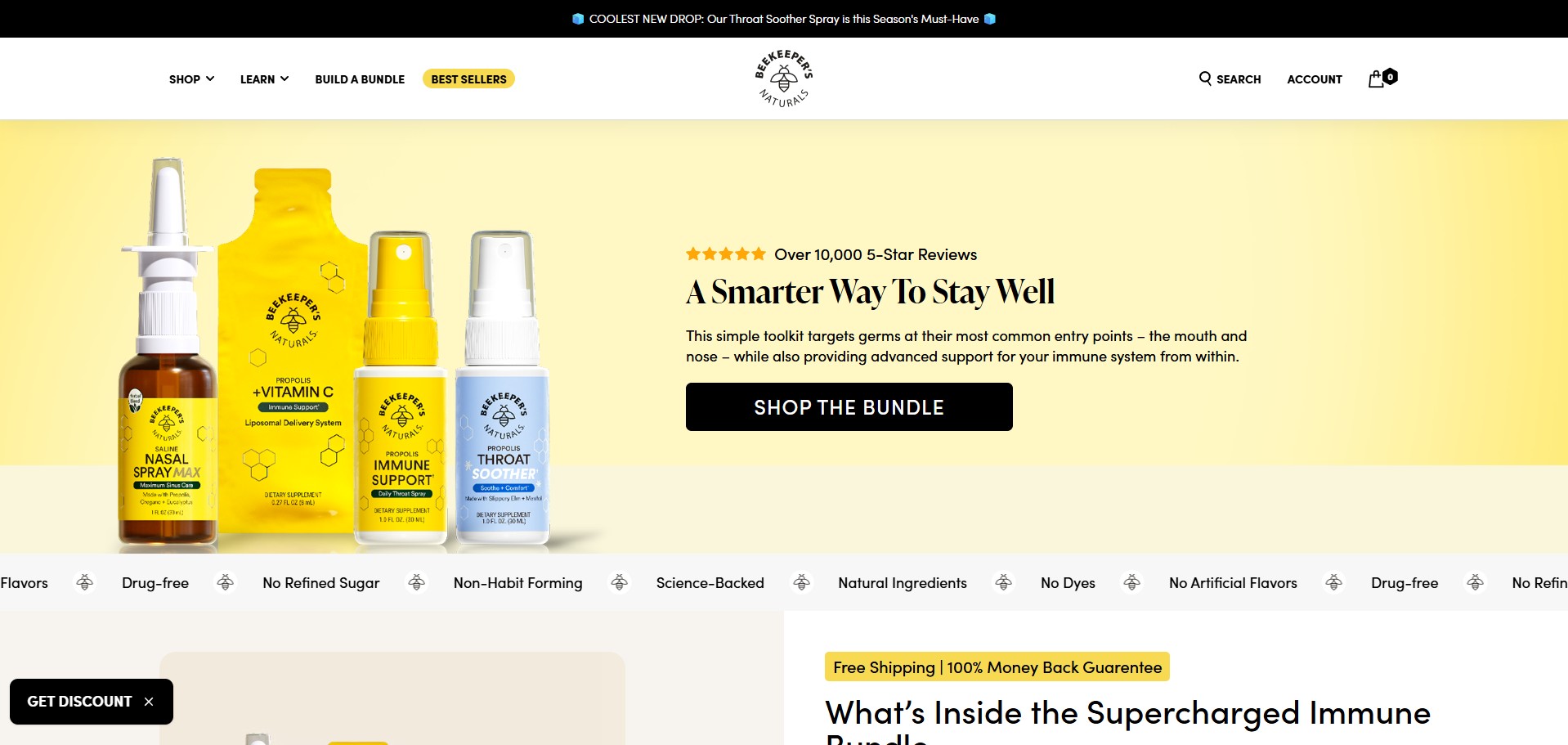Click the Throat Soother announcement banner text
This screenshot has width=1568, height=745.
[784, 19]
